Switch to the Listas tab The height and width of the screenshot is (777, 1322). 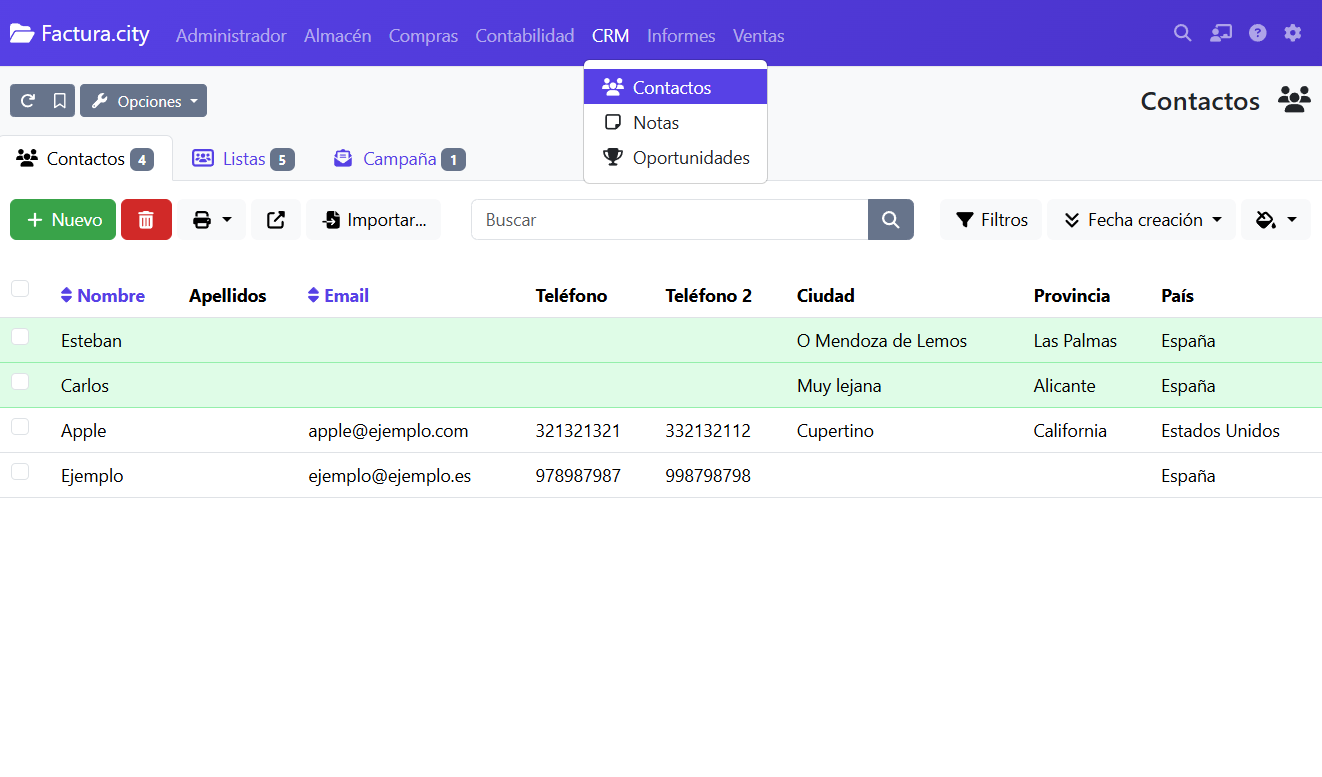[x=243, y=159]
